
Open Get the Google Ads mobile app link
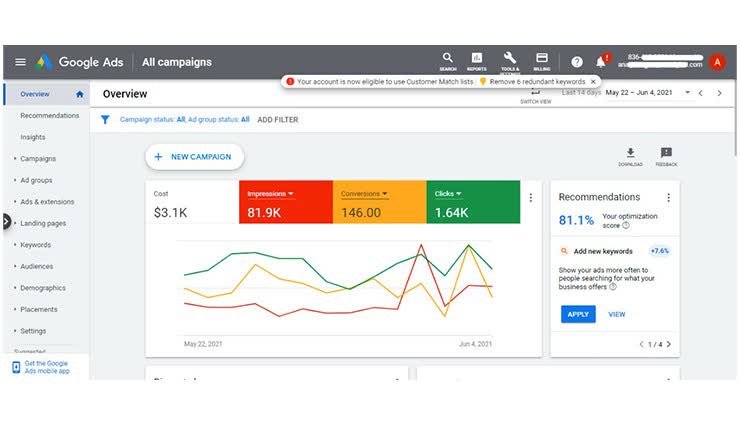coord(47,367)
